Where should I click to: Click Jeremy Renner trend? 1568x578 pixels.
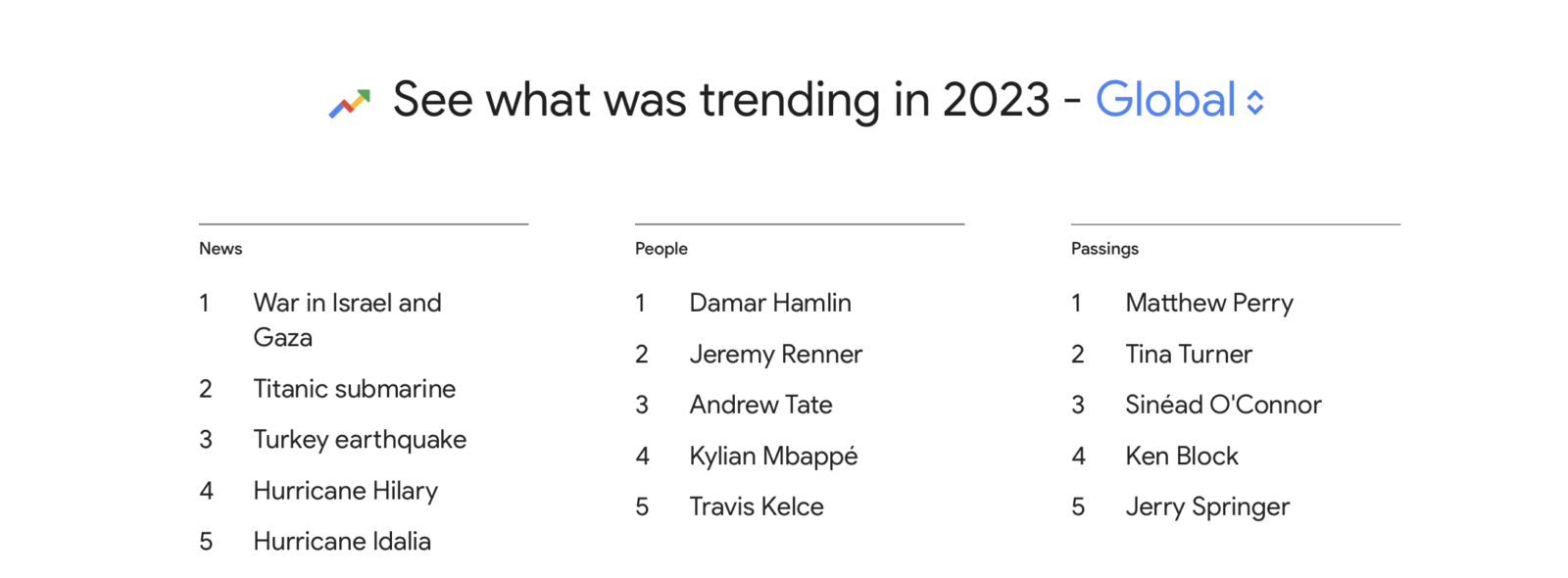click(x=775, y=354)
